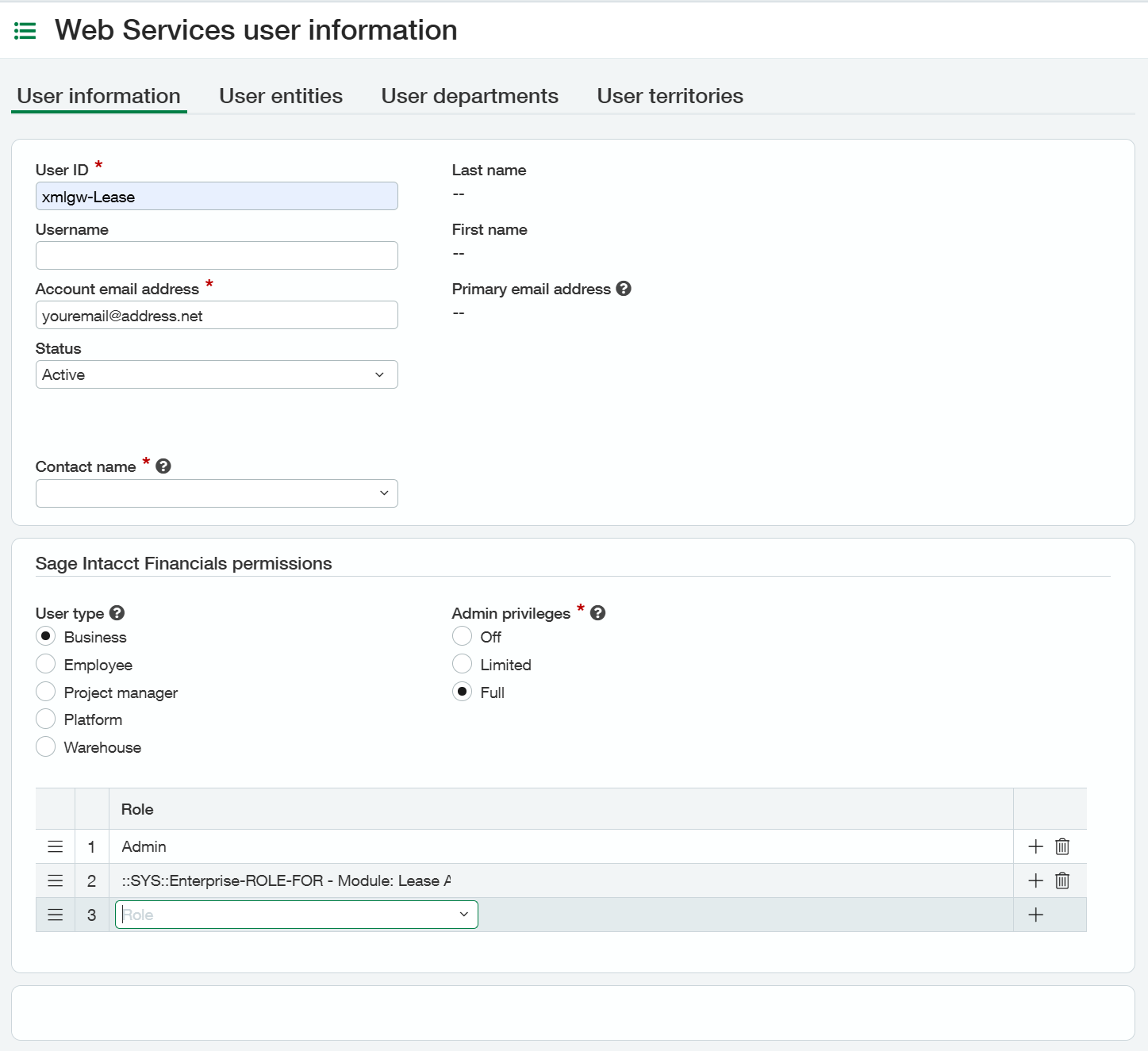Click Sage Intacct Financials permissions heading
Viewport: 1148px width, 1051px height.
pos(184,563)
